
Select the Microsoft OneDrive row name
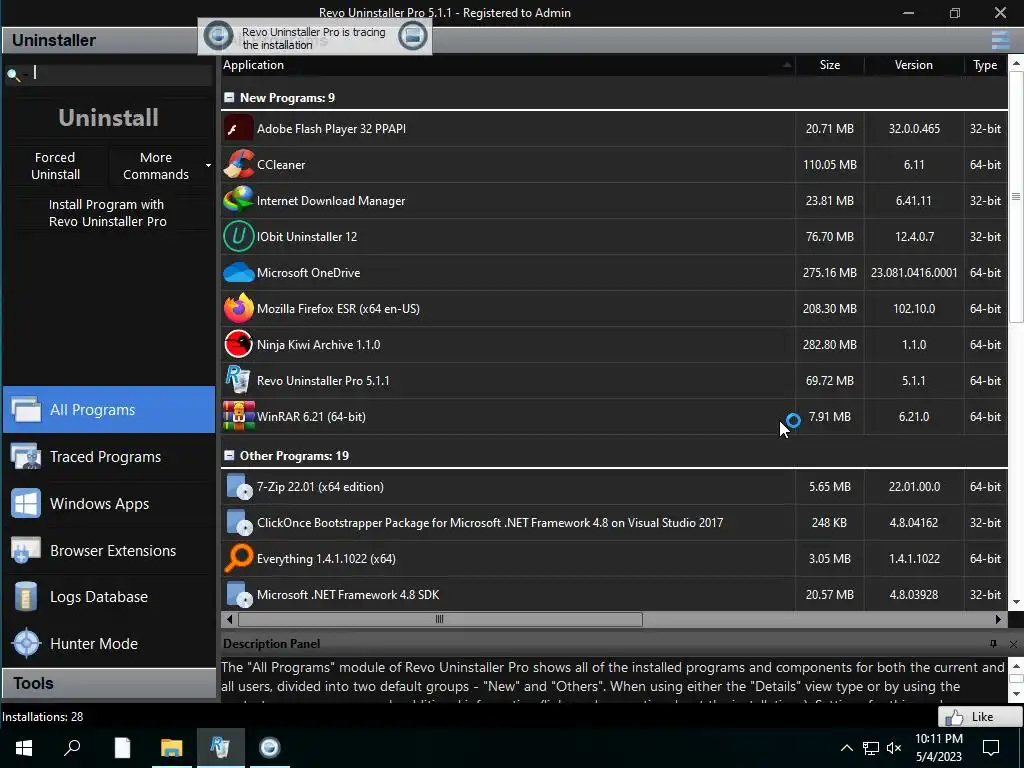pos(308,273)
